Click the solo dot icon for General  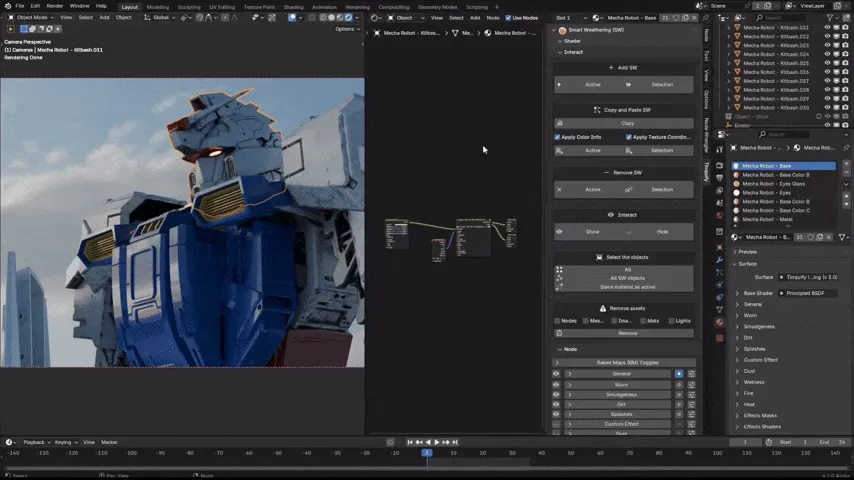click(x=679, y=374)
